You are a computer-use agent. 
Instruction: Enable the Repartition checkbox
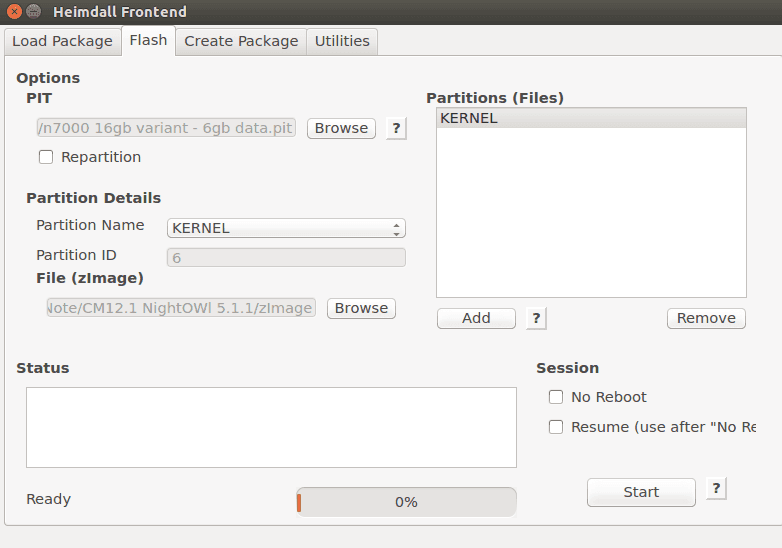(x=46, y=157)
